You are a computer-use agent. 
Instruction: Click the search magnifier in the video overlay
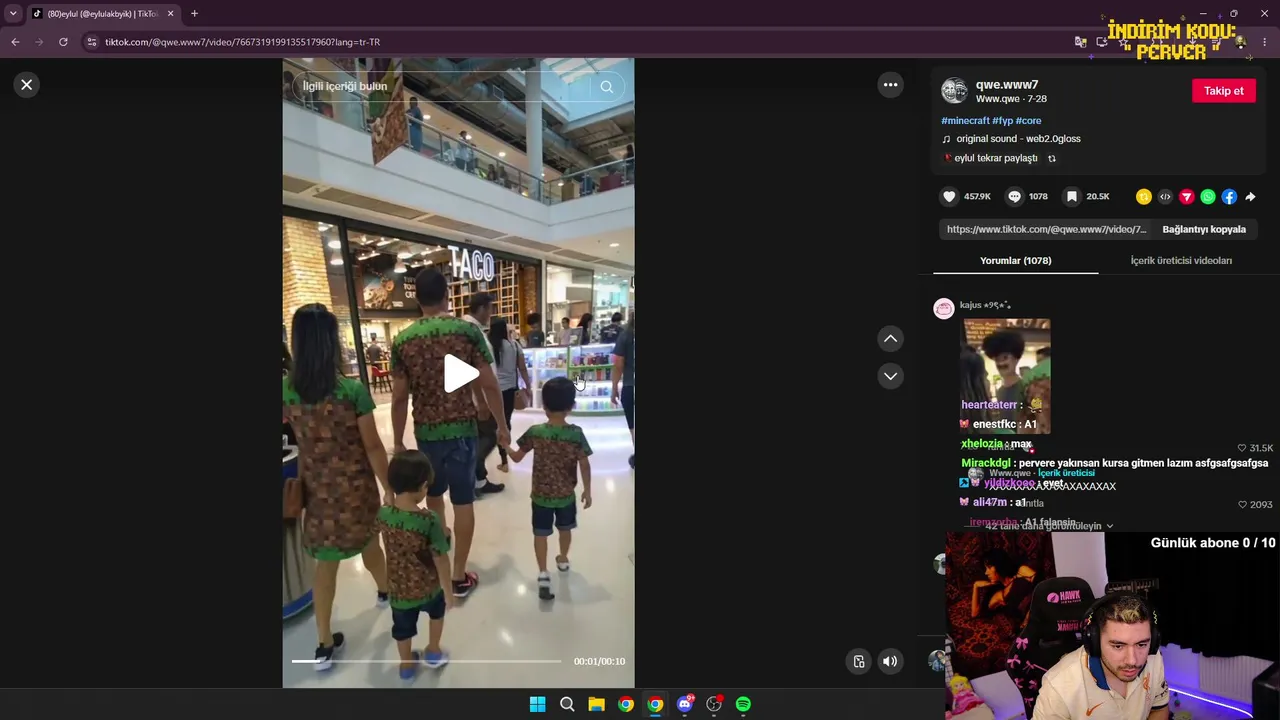coord(606,86)
